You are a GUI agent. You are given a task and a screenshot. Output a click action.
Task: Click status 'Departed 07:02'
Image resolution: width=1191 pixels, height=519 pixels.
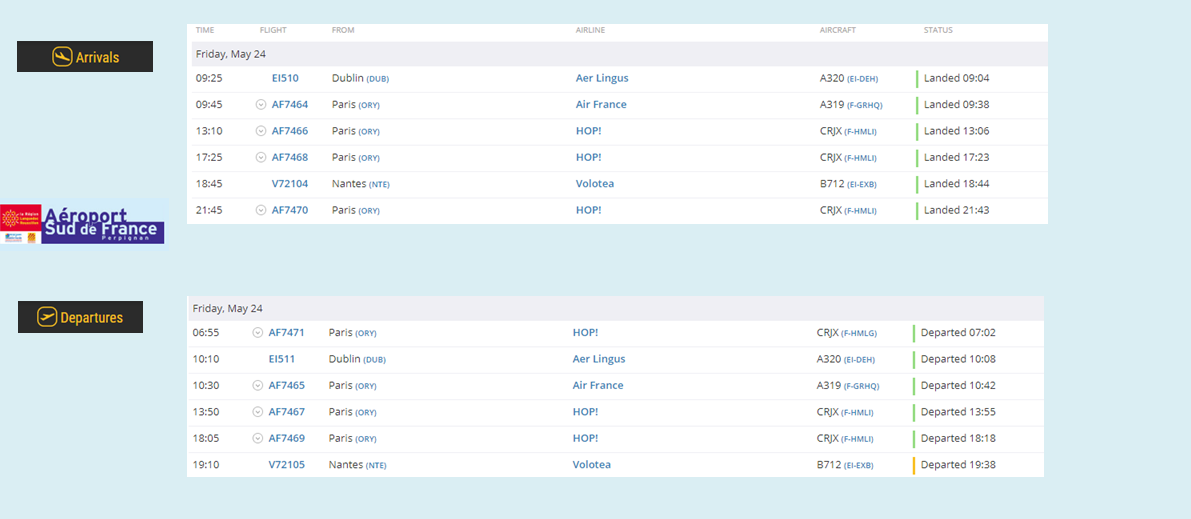pos(958,333)
